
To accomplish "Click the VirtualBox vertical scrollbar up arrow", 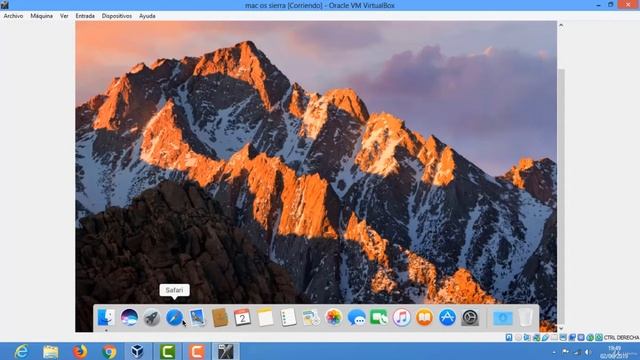I will (x=561, y=25).
